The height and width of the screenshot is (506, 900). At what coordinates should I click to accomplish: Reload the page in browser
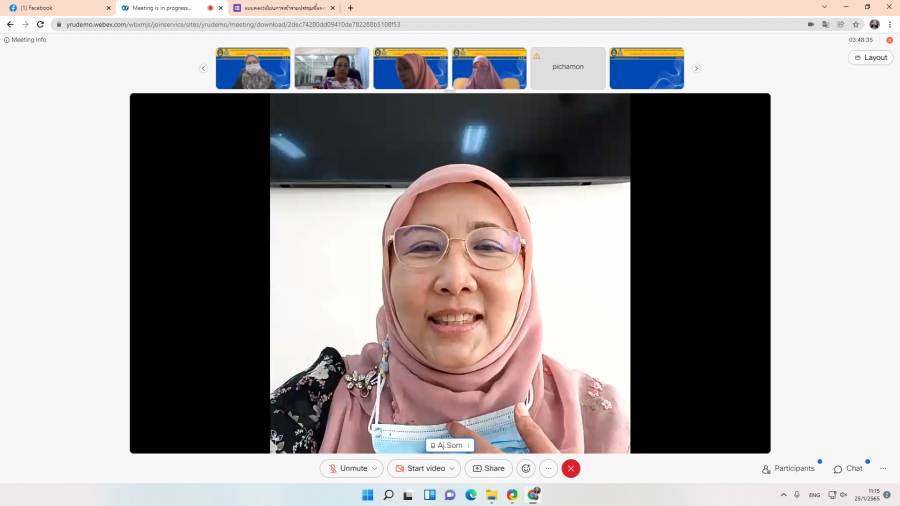coord(40,24)
